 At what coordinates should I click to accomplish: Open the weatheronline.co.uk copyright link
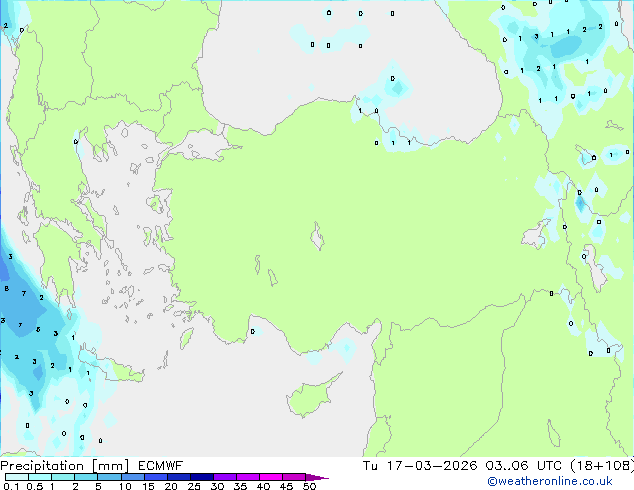tap(549, 481)
